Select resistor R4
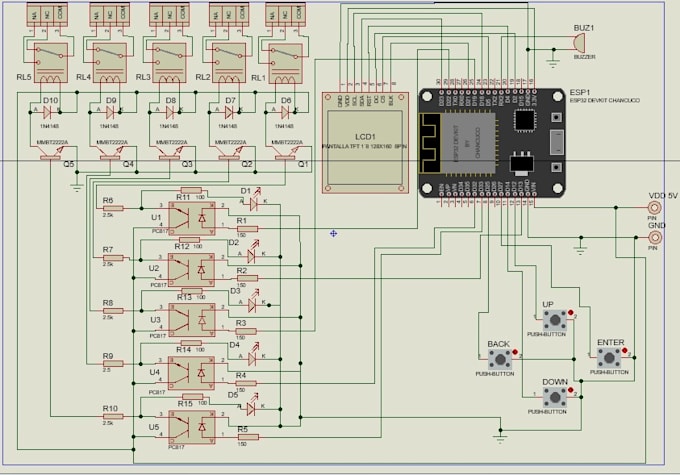This screenshot has height=475, width=680. coord(246,383)
